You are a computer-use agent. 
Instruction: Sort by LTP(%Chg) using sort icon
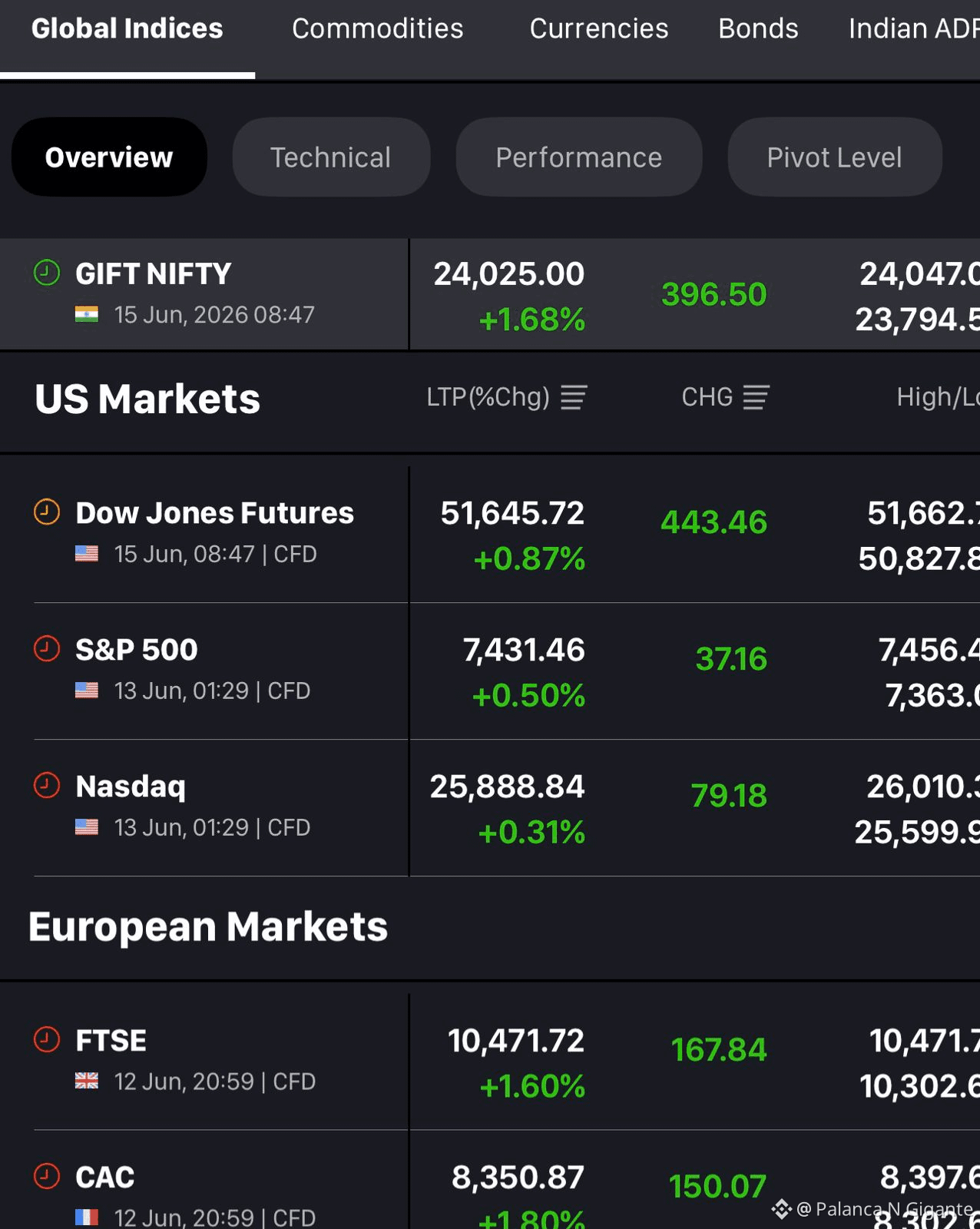coord(574,397)
